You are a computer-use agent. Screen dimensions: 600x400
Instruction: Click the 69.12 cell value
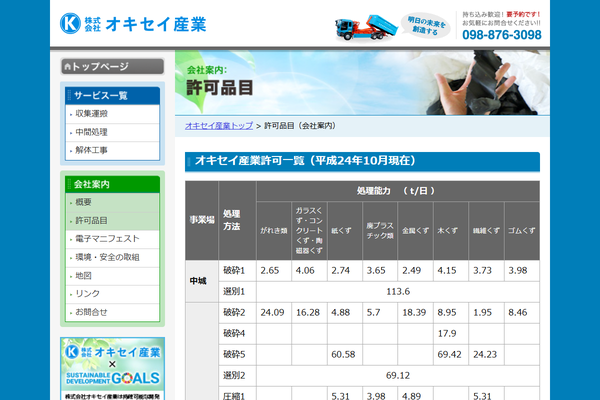[x=398, y=376]
